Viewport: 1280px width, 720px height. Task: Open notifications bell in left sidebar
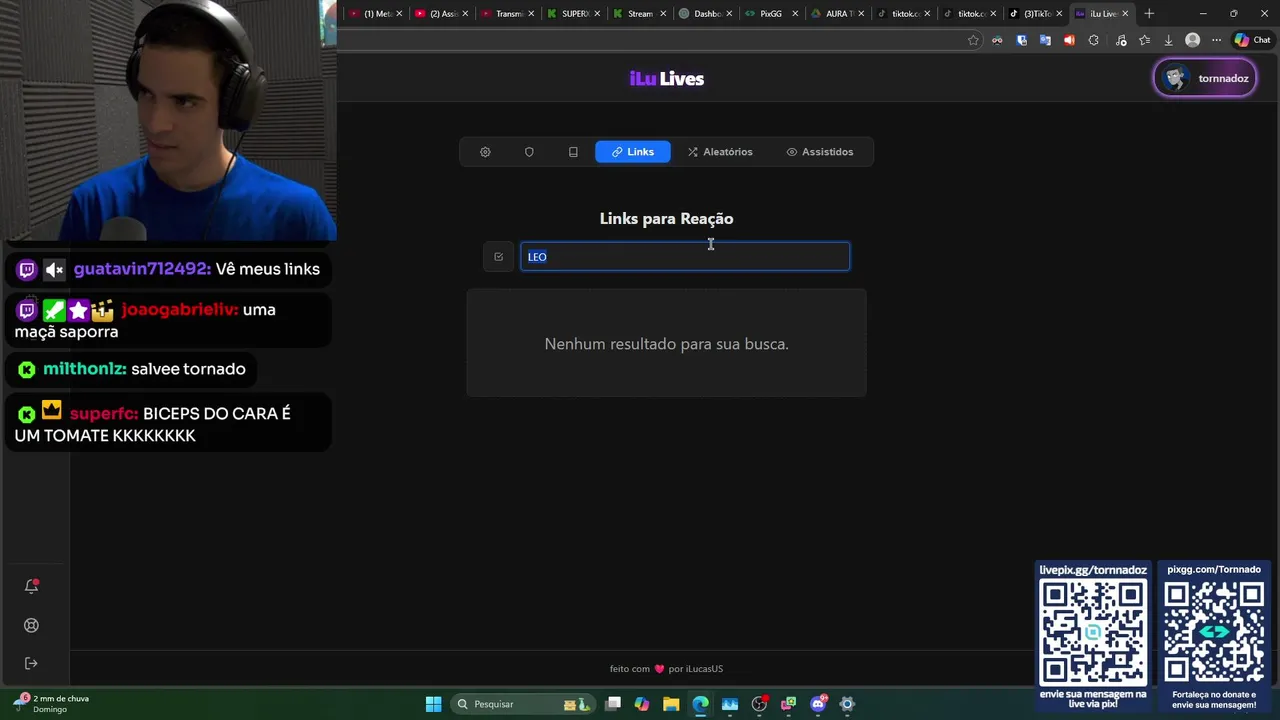pyautogui.click(x=31, y=586)
